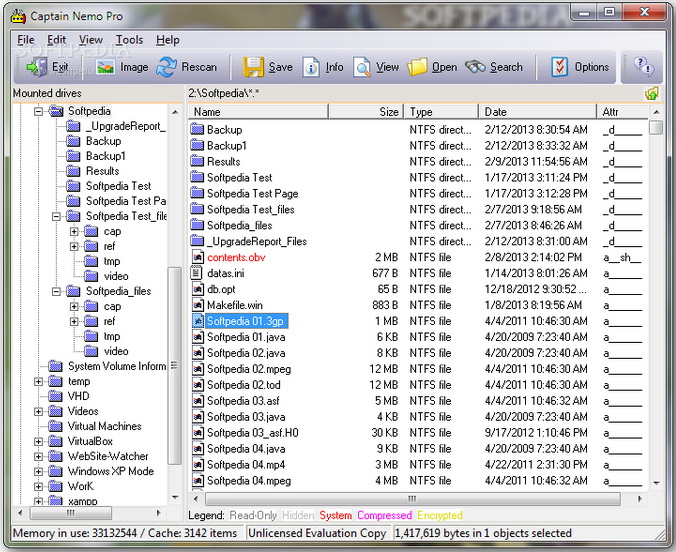Screen dimensions: 676x552
Task: Click the Softpedia 02.mpeg file icon
Action: coord(197,369)
